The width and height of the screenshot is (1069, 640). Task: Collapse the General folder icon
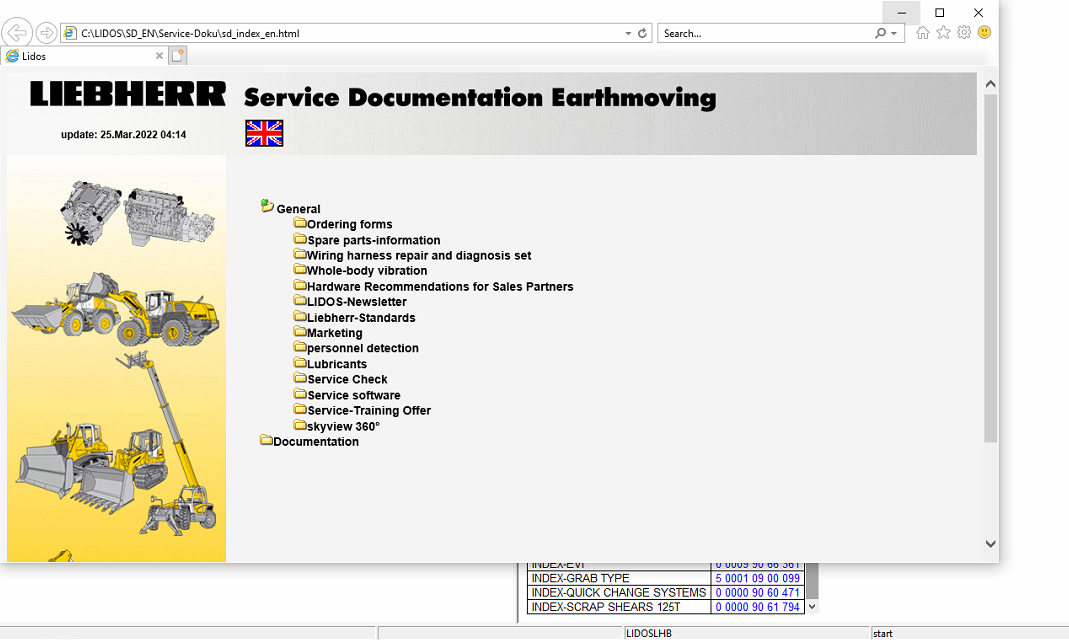point(267,206)
